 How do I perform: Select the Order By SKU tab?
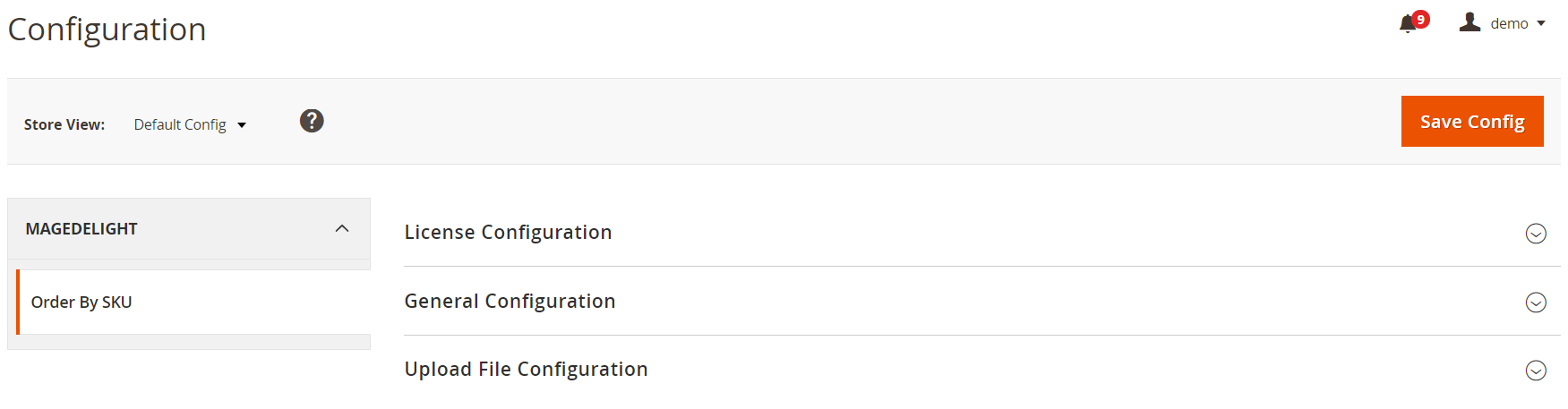pyautogui.click(x=81, y=302)
